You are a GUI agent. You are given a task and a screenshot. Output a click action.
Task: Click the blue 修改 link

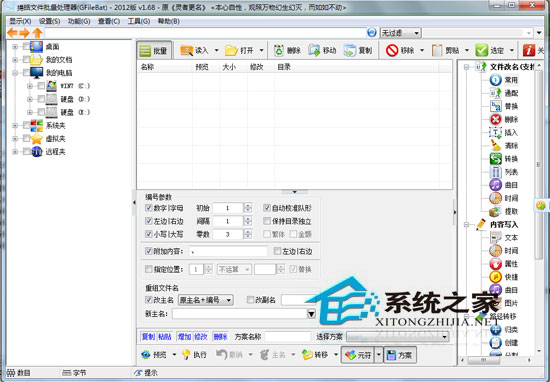(201, 337)
